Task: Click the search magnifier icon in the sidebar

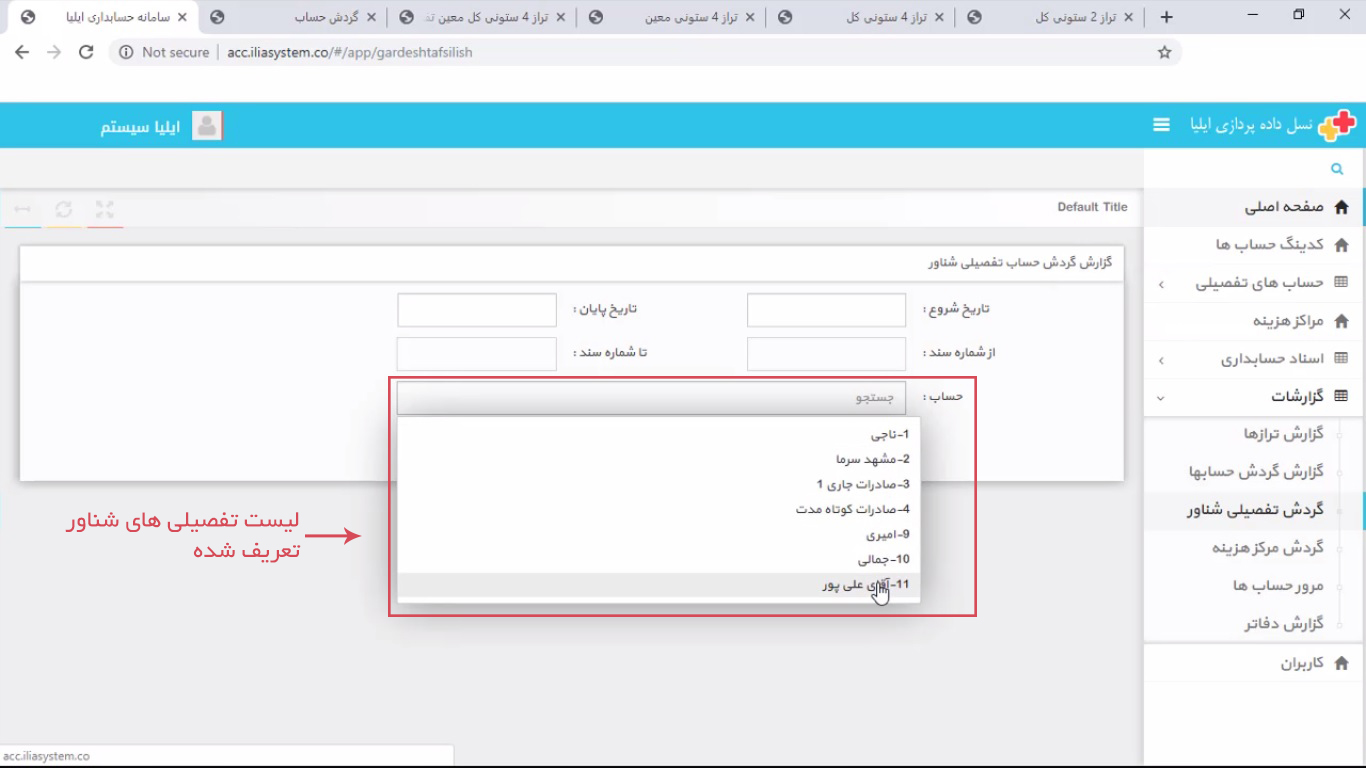Action: (x=1337, y=168)
